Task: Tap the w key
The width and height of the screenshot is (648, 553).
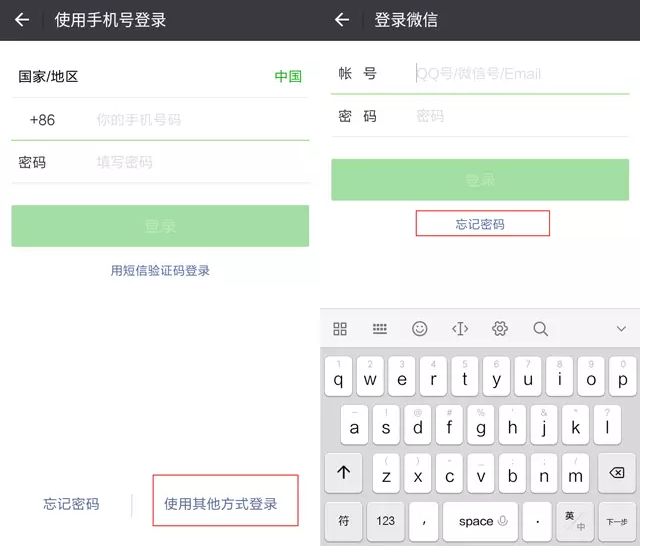Action: click(x=370, y=377)
